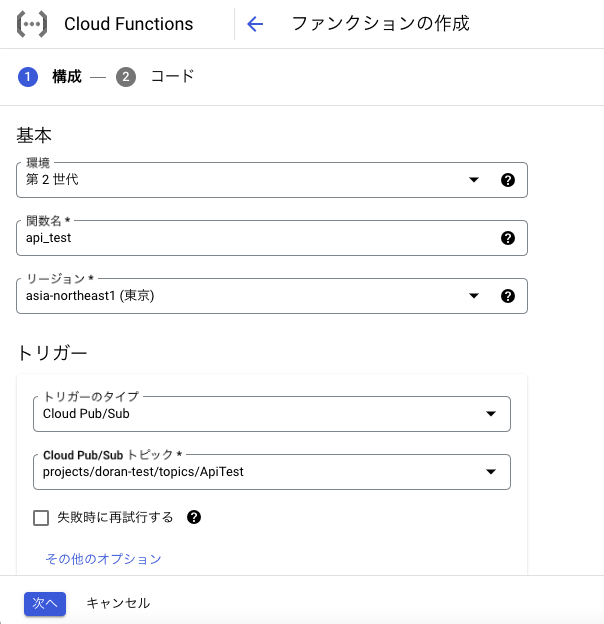Viewport: 604px width, 624px height.
Task: Focus the 関数名 input with api_test
Action: 272,238
